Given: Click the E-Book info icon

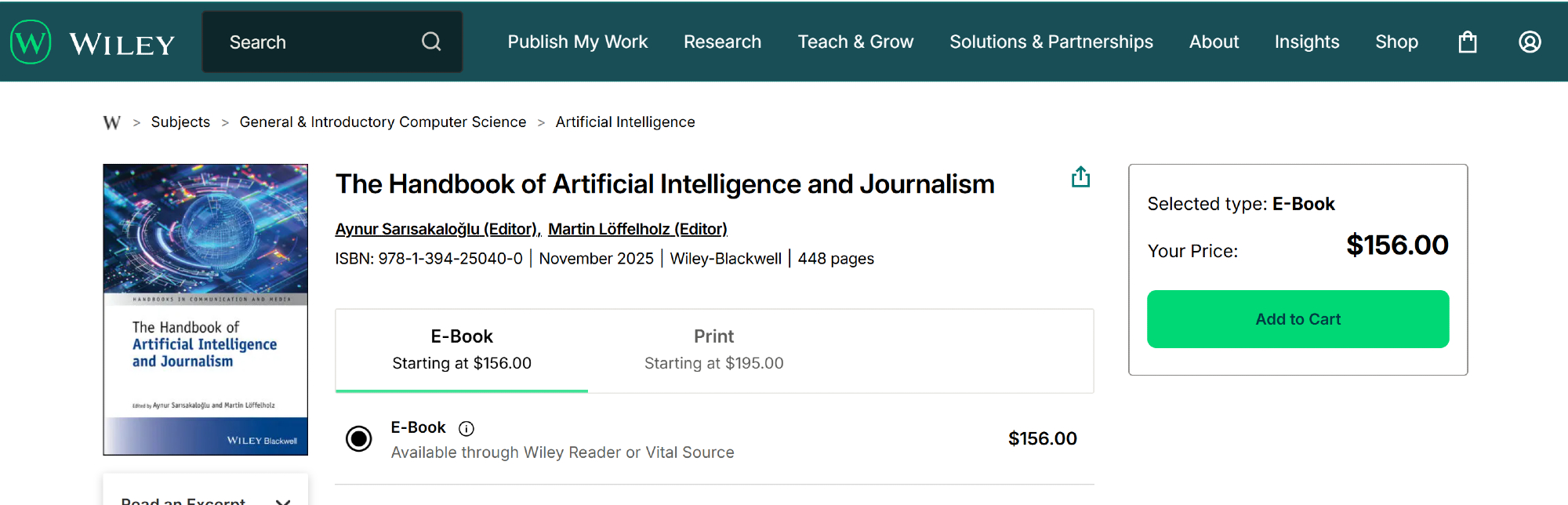Looking at the screenshot, I should click(466, 428).
